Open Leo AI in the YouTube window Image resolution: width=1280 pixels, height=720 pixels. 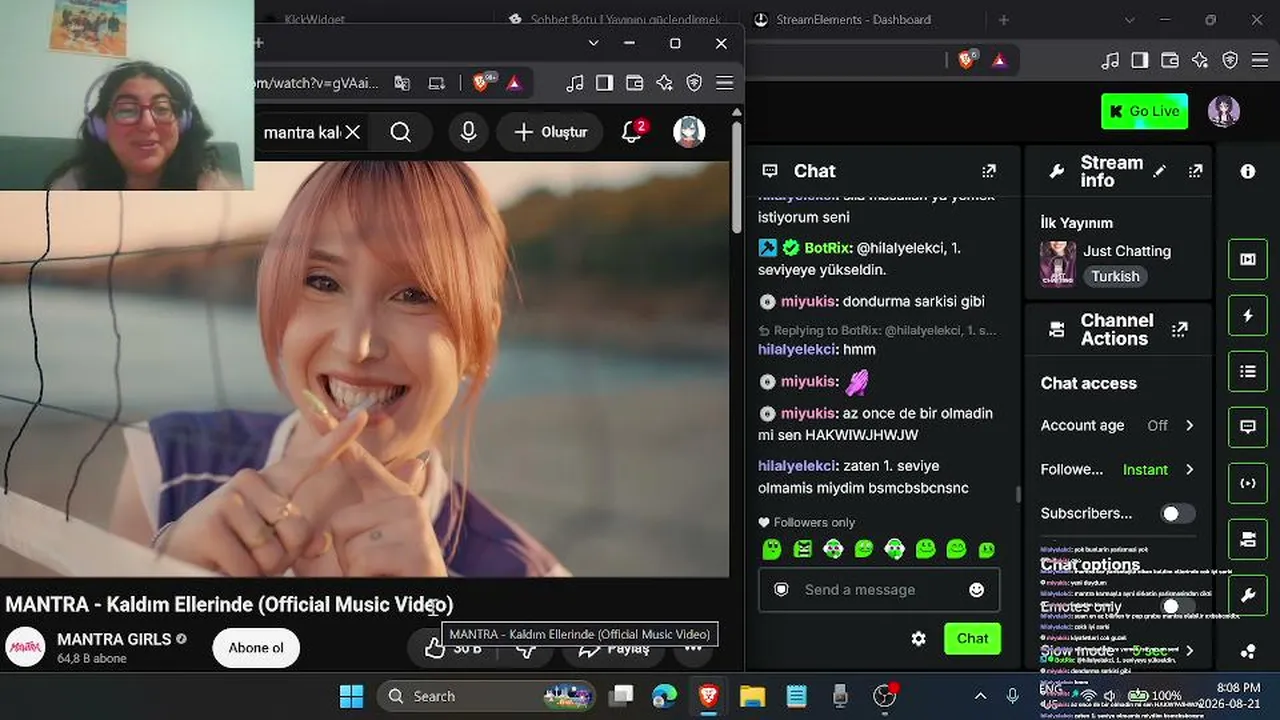[664, 83]
